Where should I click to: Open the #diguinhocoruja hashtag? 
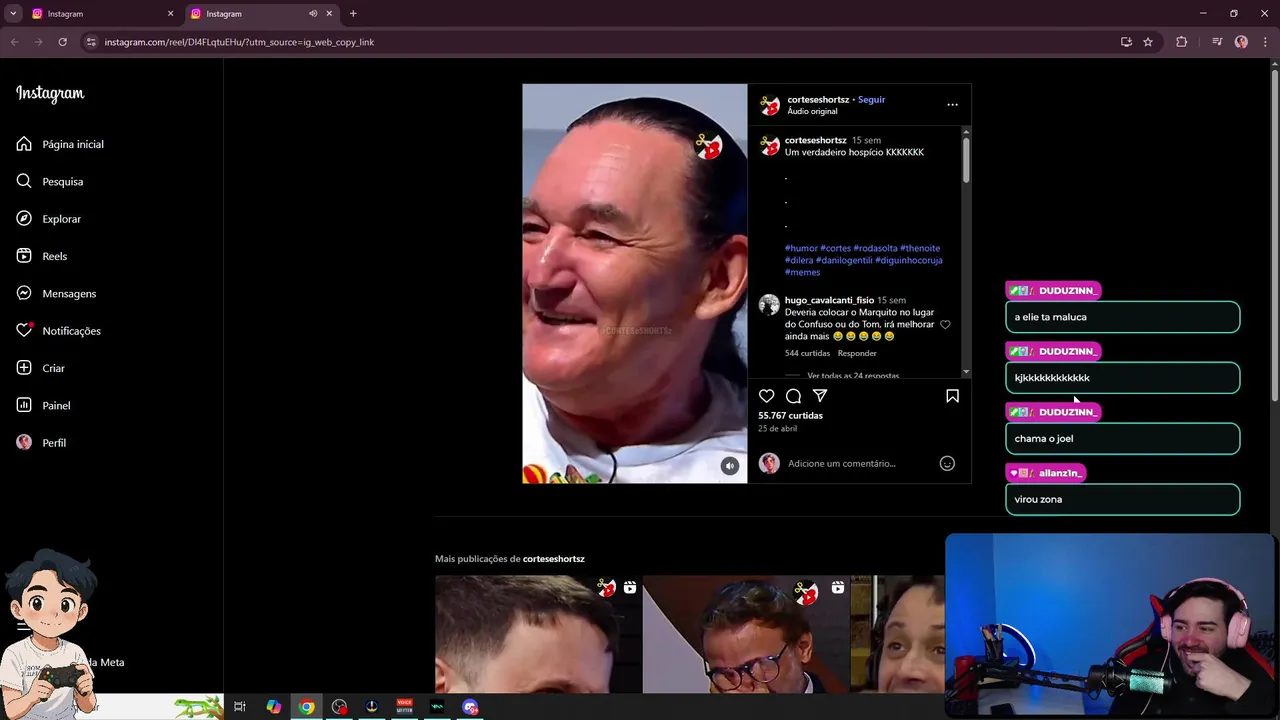(909, 260)
